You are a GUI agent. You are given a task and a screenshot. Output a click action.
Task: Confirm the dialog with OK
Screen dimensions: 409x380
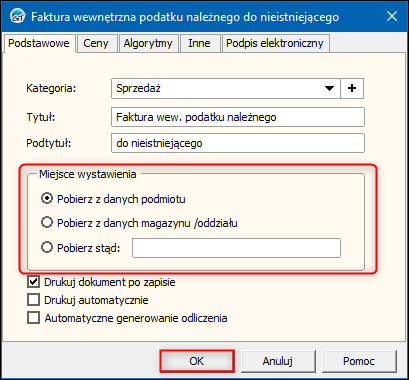(x=197, y=361)
